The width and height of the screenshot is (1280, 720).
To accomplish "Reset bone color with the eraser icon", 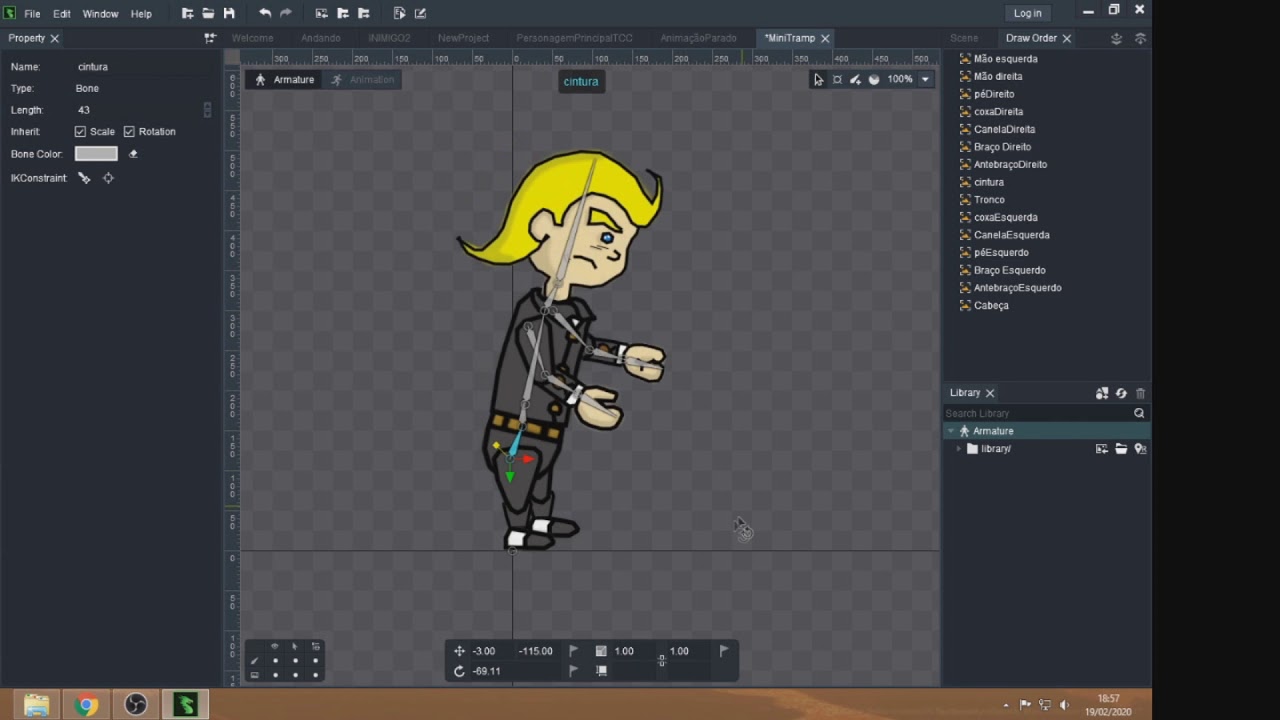I will tap(133, 154).
